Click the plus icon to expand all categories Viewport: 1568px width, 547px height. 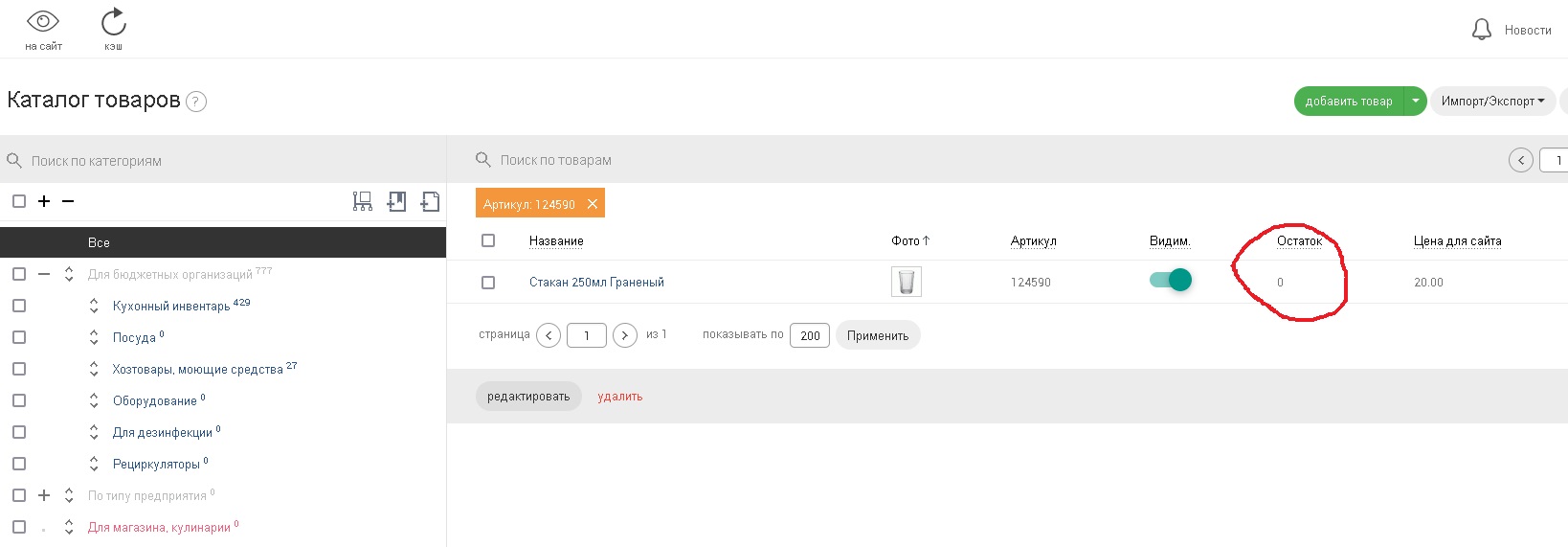(44, 201)
